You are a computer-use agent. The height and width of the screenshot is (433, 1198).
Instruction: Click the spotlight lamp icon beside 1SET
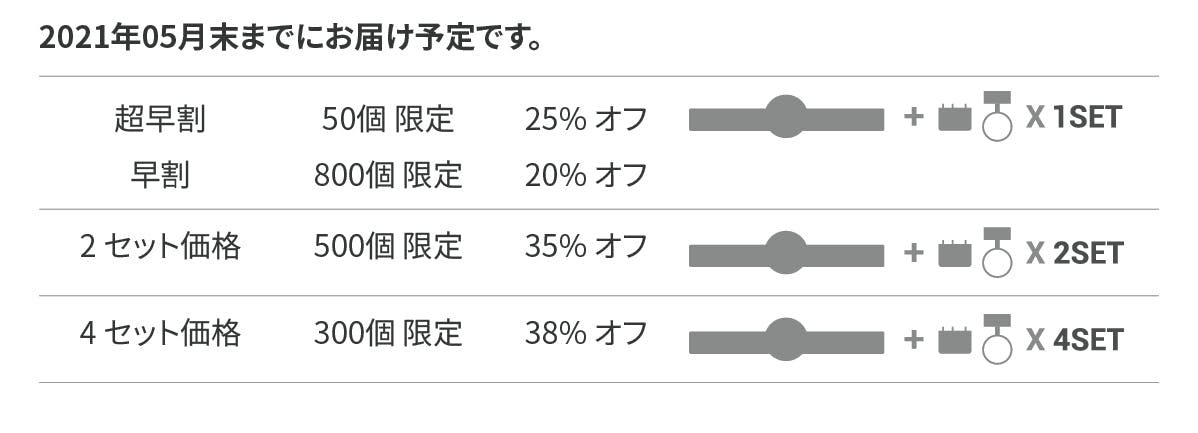(997, 116)
